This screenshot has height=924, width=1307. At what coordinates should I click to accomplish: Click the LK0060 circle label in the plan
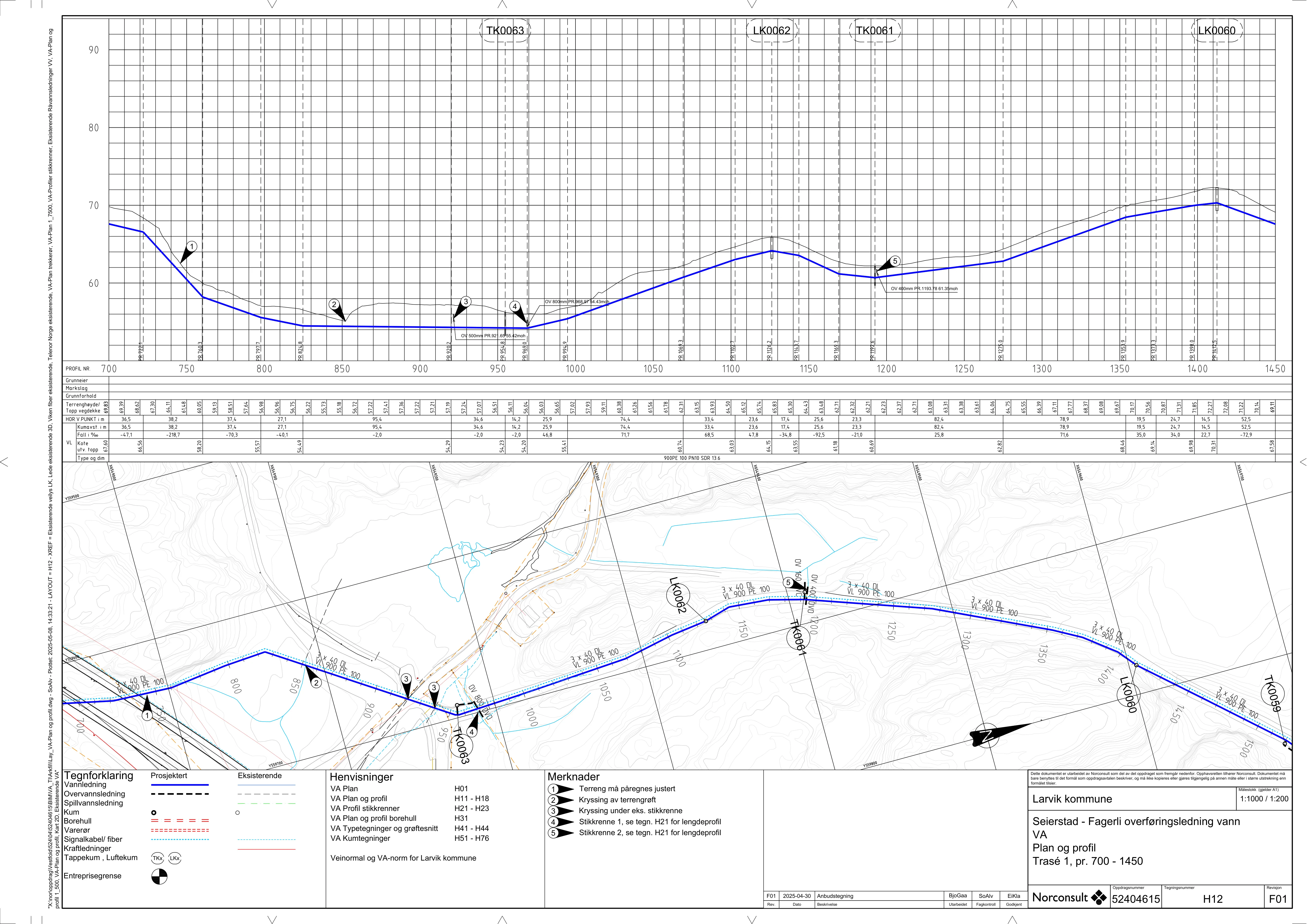point(1129,695)
